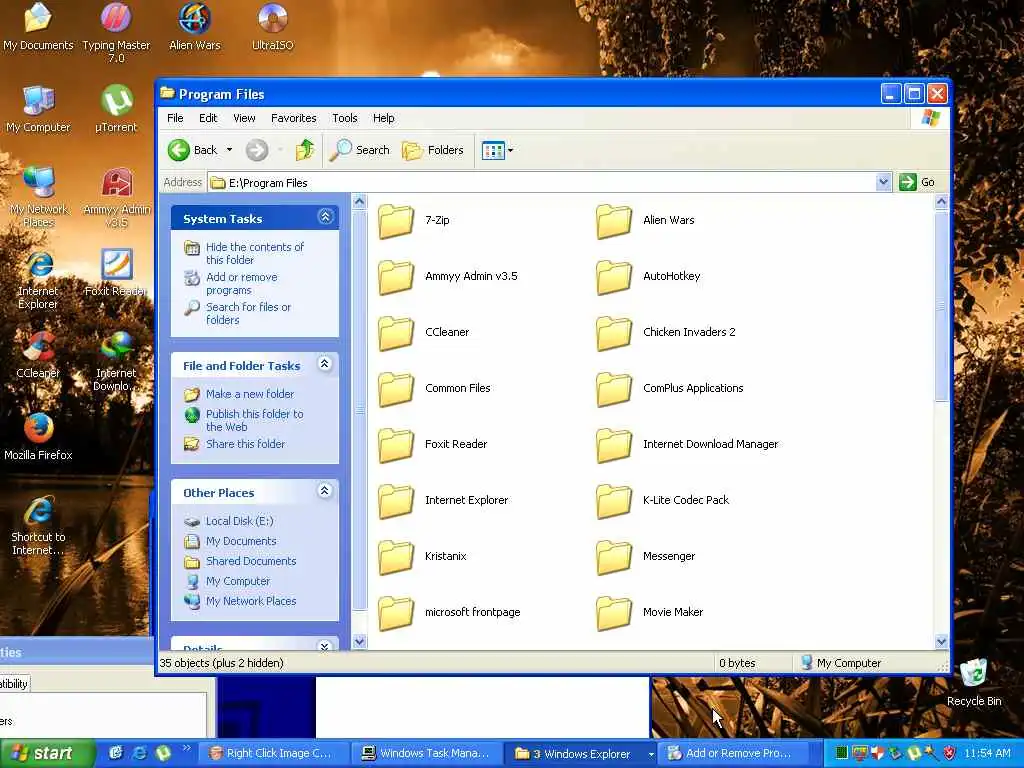Image resolution: width=1024 pixels, height=768 pixels.
Task: Select the Mozilla Firefox desktop icon
Action: tap(38, 437)
